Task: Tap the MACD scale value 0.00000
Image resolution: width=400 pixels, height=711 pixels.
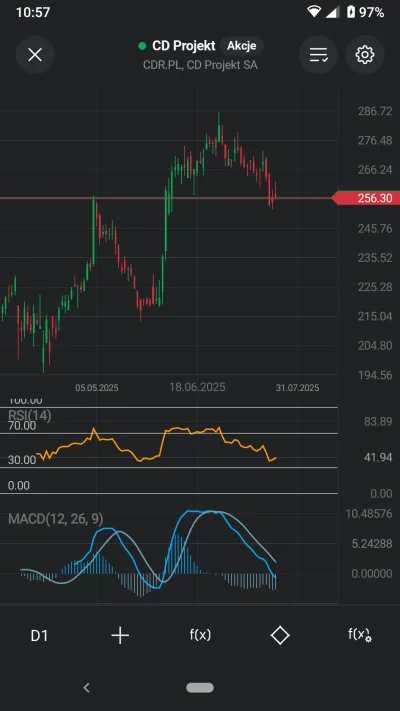Action: click(371, 574)
